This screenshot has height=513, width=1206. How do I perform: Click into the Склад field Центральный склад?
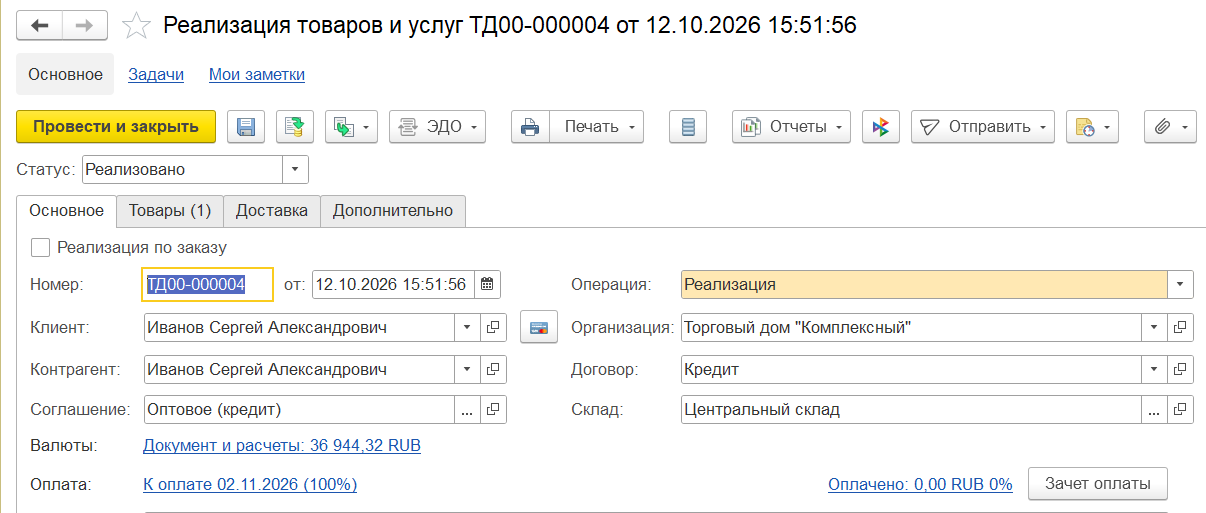pyautogui.click(x=911, y=409)
